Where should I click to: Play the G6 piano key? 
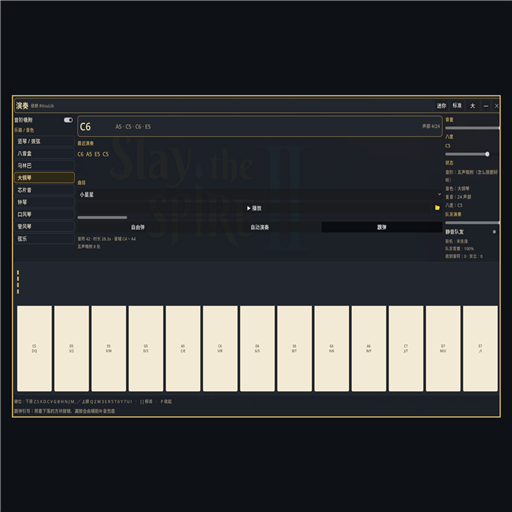[332, 348]
